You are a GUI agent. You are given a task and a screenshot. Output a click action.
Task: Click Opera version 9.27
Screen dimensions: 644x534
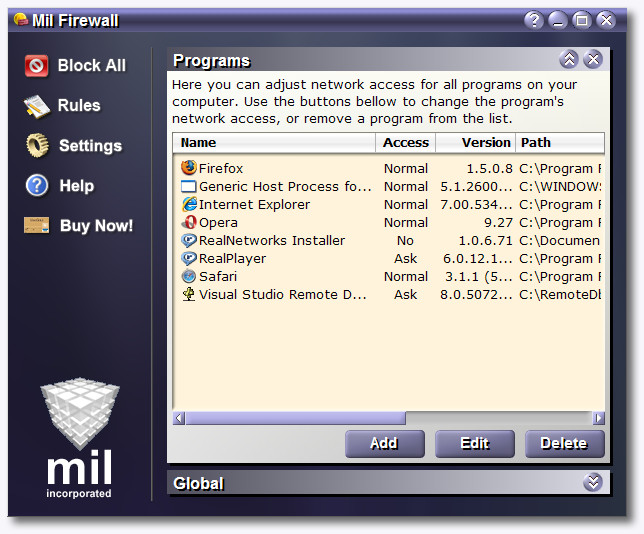[x=498, y=223]
